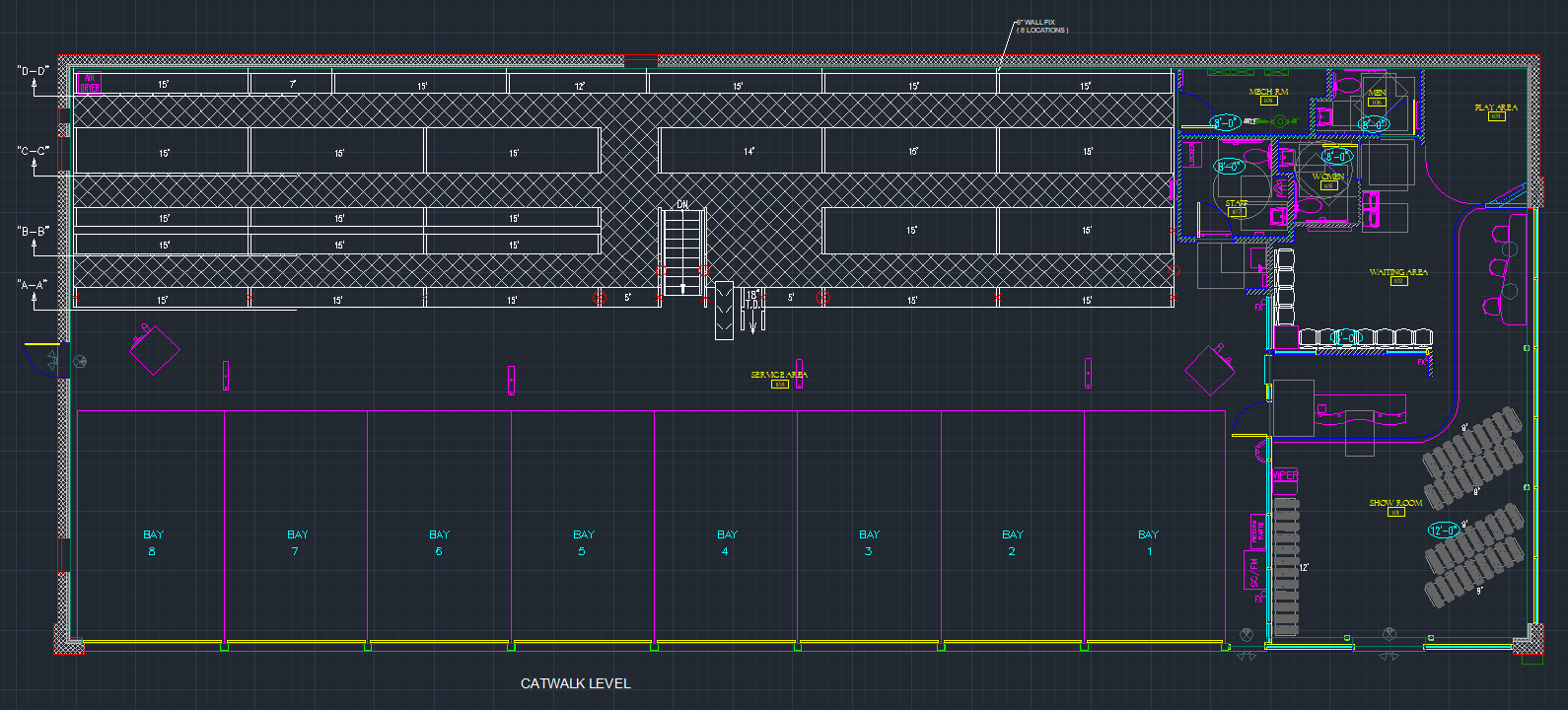The height and width of the screenshot is (710, 1568).
Task: Select the staircase symbol labeled DN
Action: click(x=681, y=250)
